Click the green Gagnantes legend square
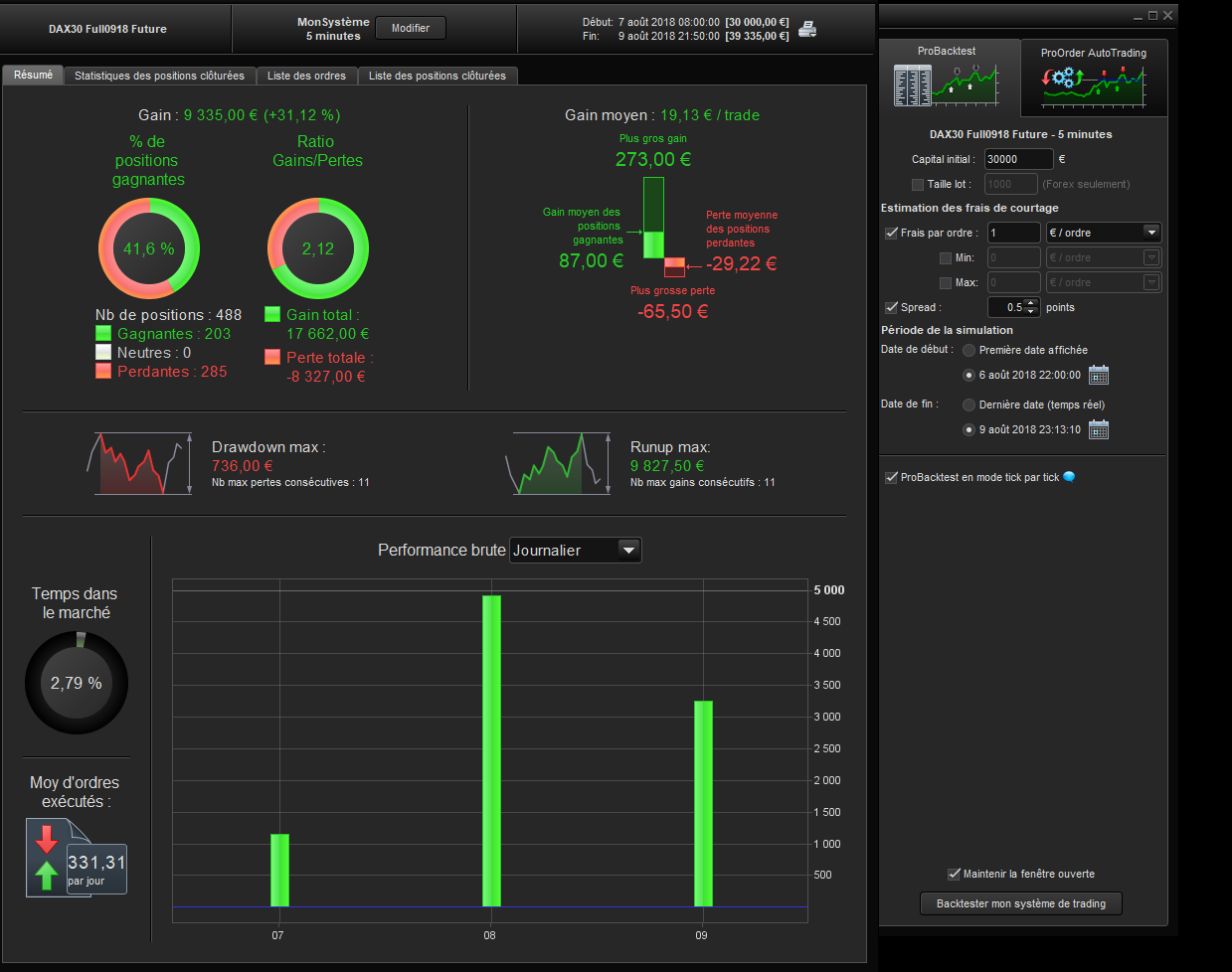The height and width of the screenshot is (972, 1232). (103, 334)
